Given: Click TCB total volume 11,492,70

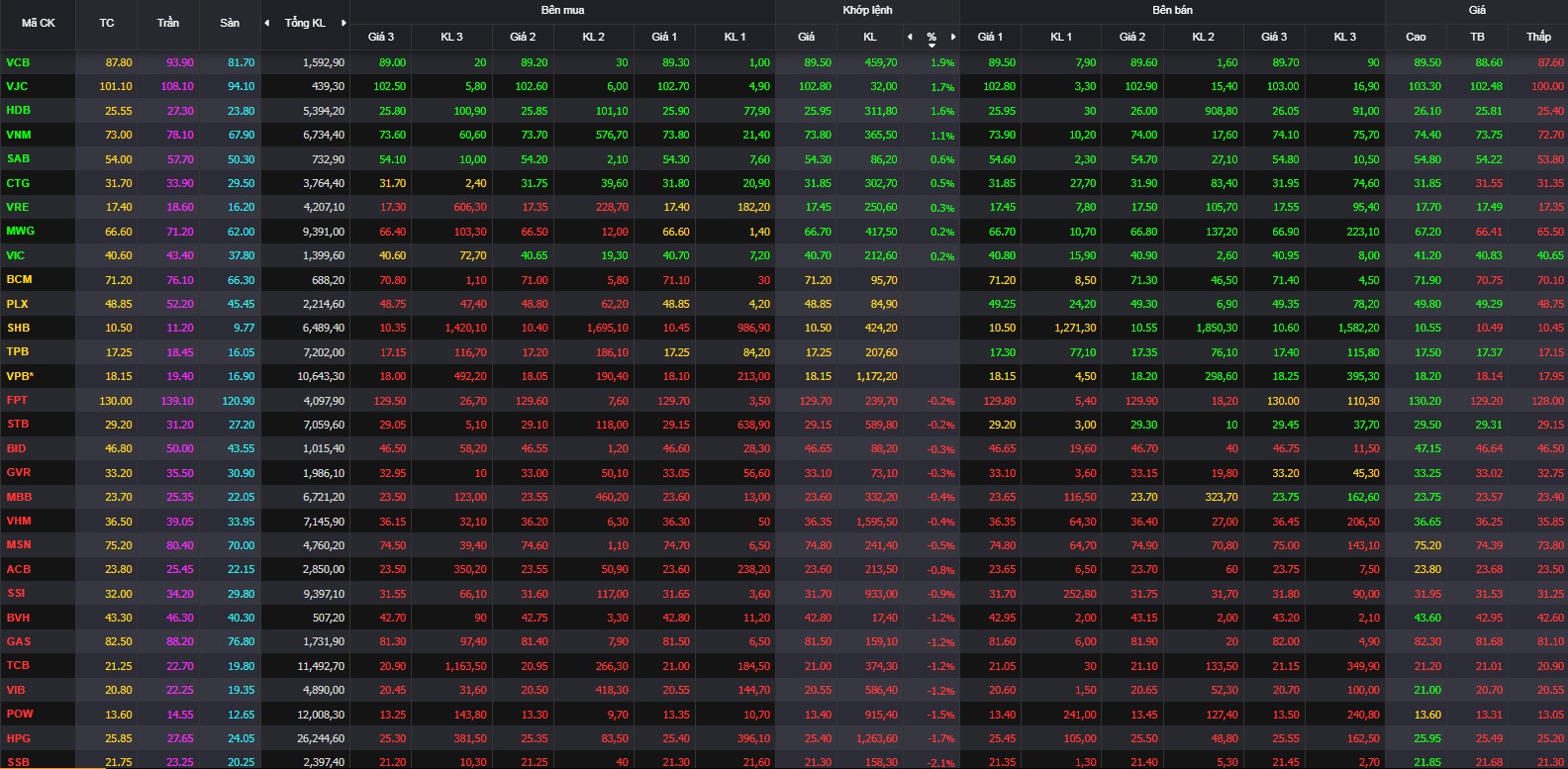Looking at the screenshot, I should point(321,666).
